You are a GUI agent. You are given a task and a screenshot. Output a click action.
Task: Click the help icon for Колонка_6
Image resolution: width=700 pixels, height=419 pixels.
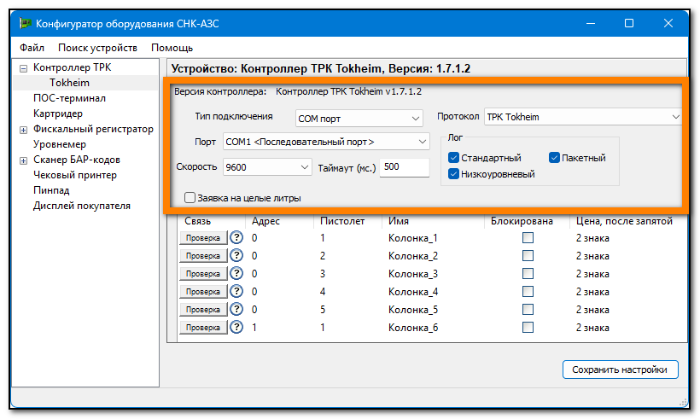pos(236,327)
